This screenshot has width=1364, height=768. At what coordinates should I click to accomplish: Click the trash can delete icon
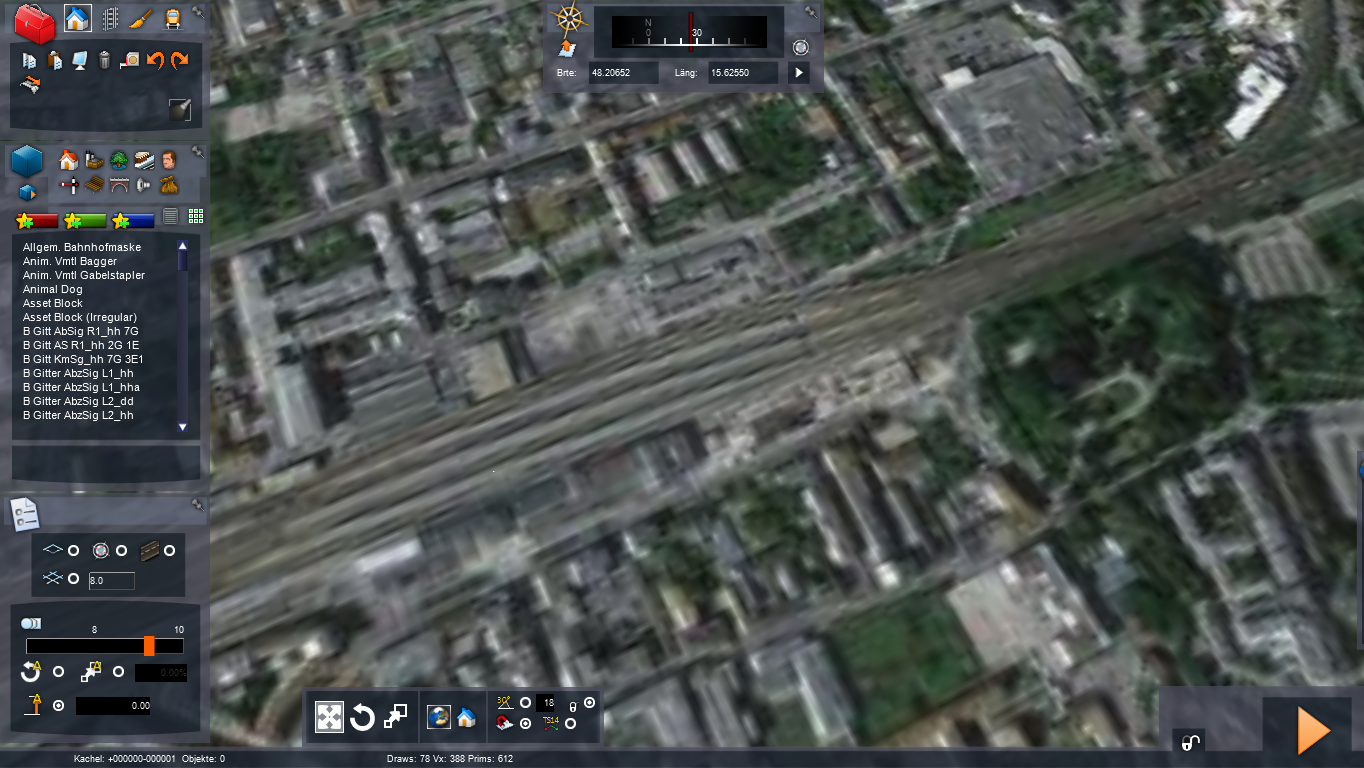point(104,61)
